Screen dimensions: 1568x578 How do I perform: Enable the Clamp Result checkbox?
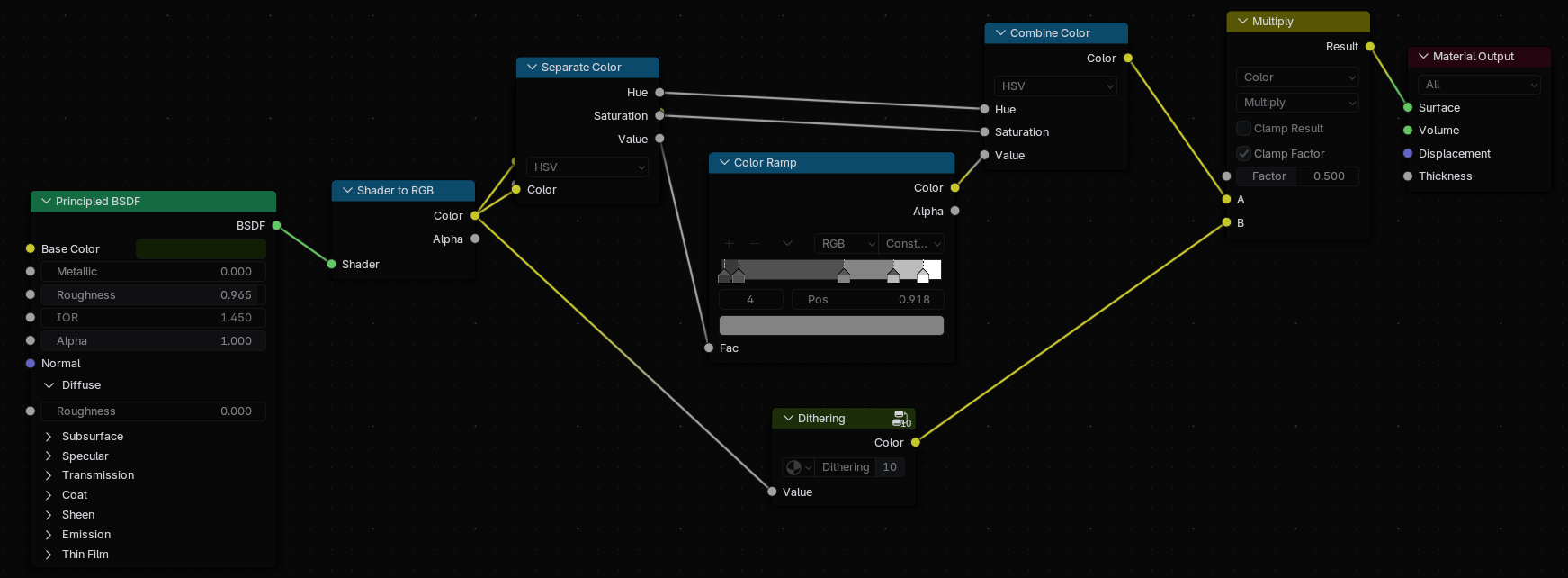(1244, 129)
